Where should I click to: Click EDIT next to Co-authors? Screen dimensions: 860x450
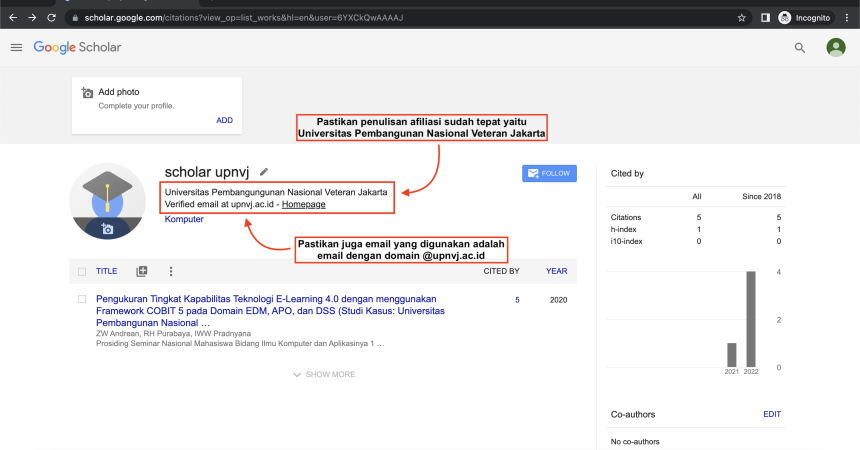(771, 414)
